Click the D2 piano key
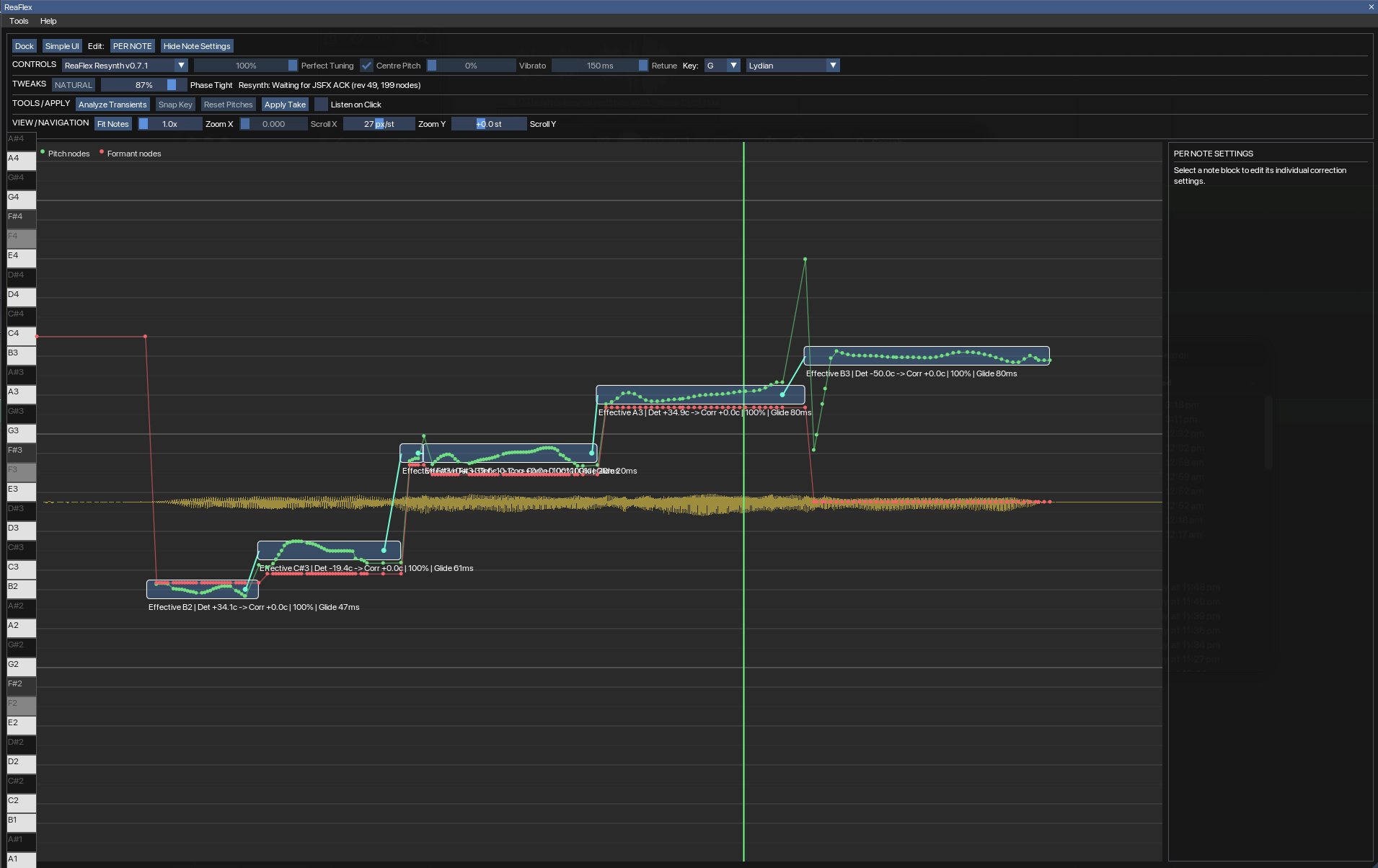Screen dimensions: 1378x868 tap(21, 763)
